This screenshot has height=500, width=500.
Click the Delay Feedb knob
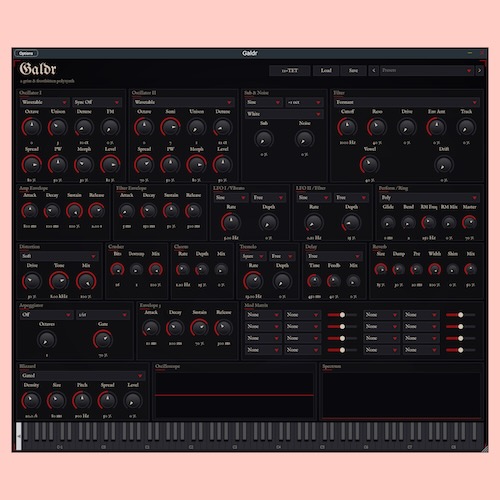[334, 281]
